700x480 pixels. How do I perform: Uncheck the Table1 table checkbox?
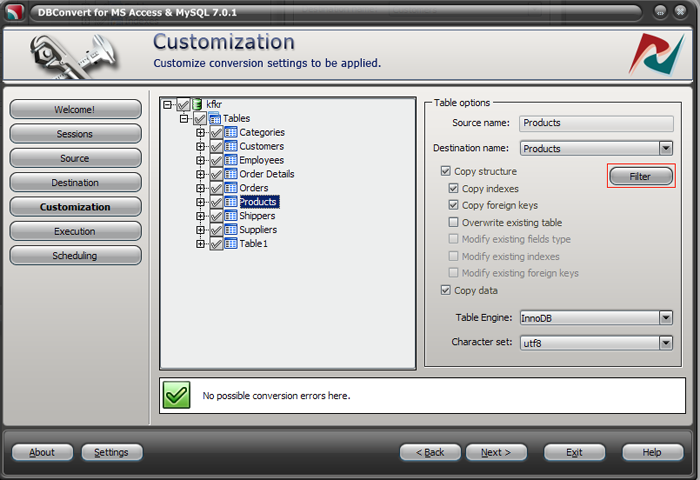[x=216, y=244]
